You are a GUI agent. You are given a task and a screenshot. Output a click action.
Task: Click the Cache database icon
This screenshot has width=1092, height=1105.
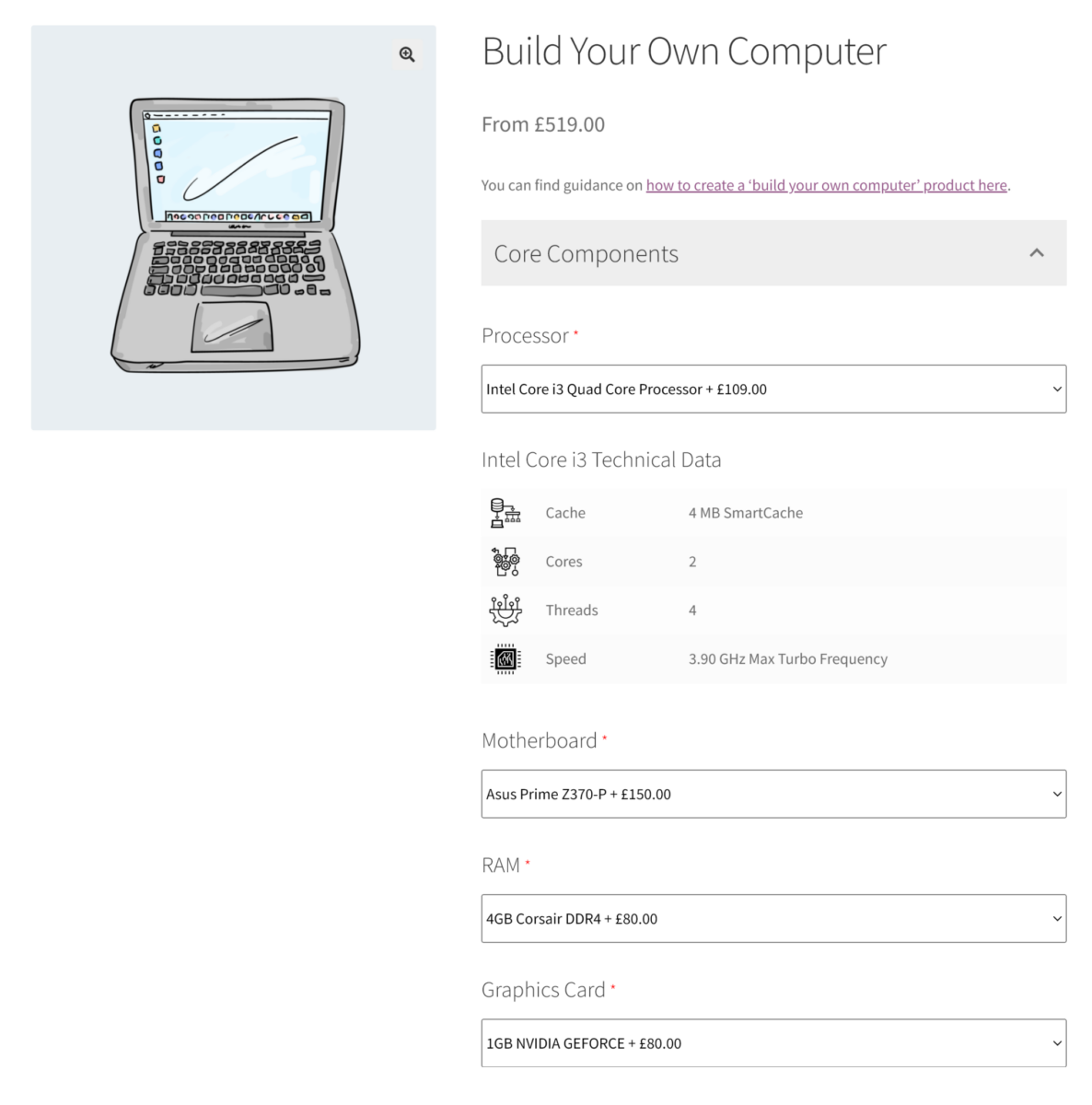click(x=505, y=513)
